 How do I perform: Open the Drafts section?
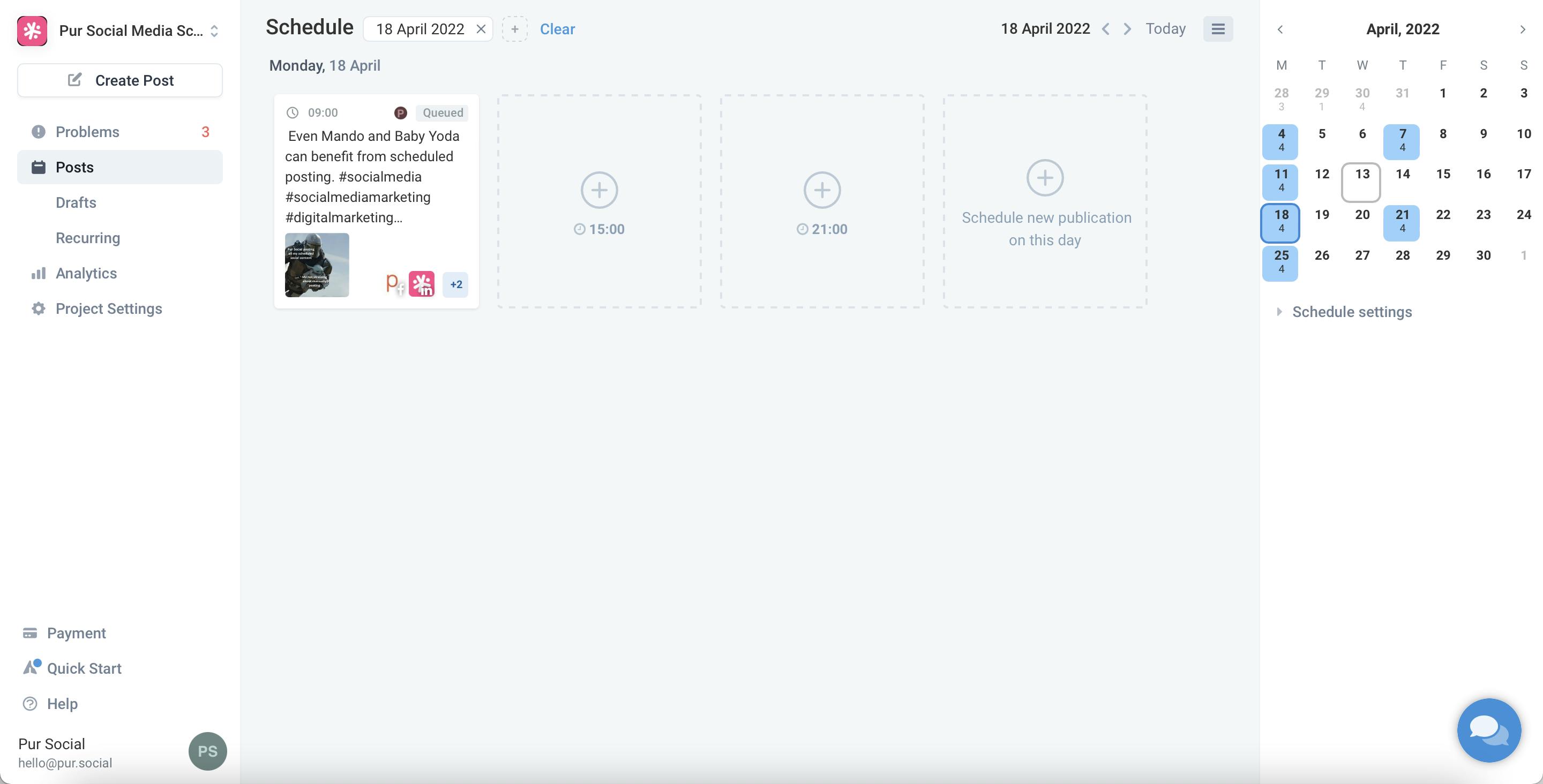click(x=76, y=202)
